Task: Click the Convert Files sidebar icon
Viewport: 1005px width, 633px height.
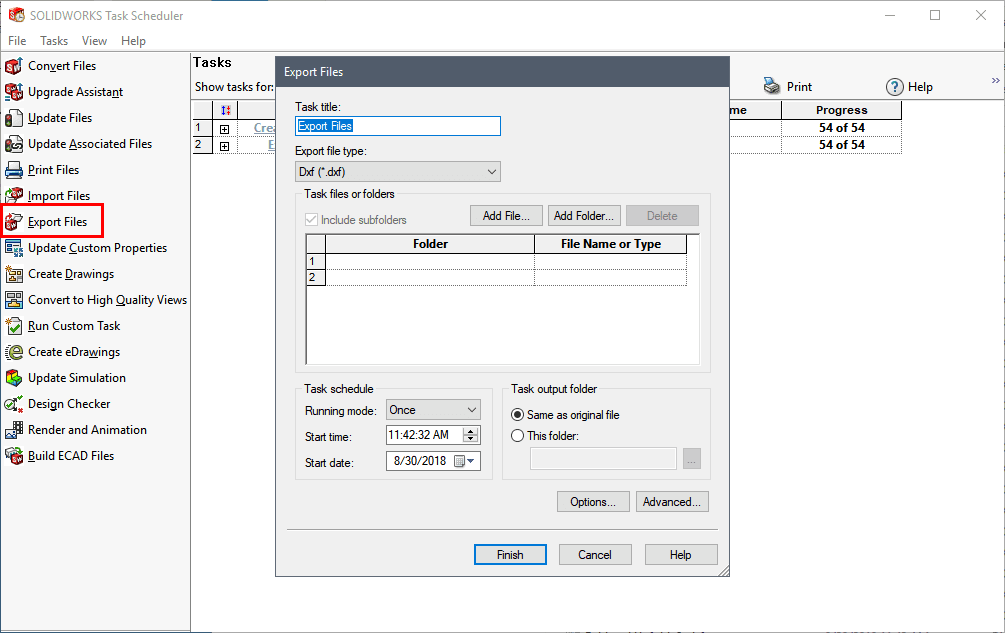Action: click(13, 66)
